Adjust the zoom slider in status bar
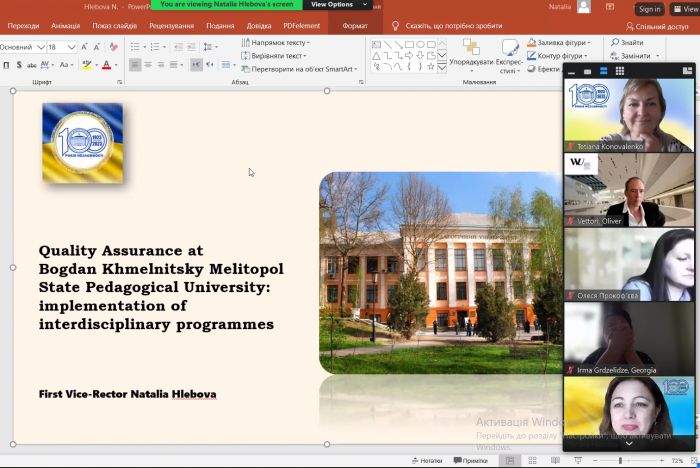The height and width of the screenshot is (468, 700). [x=621, y=460]
